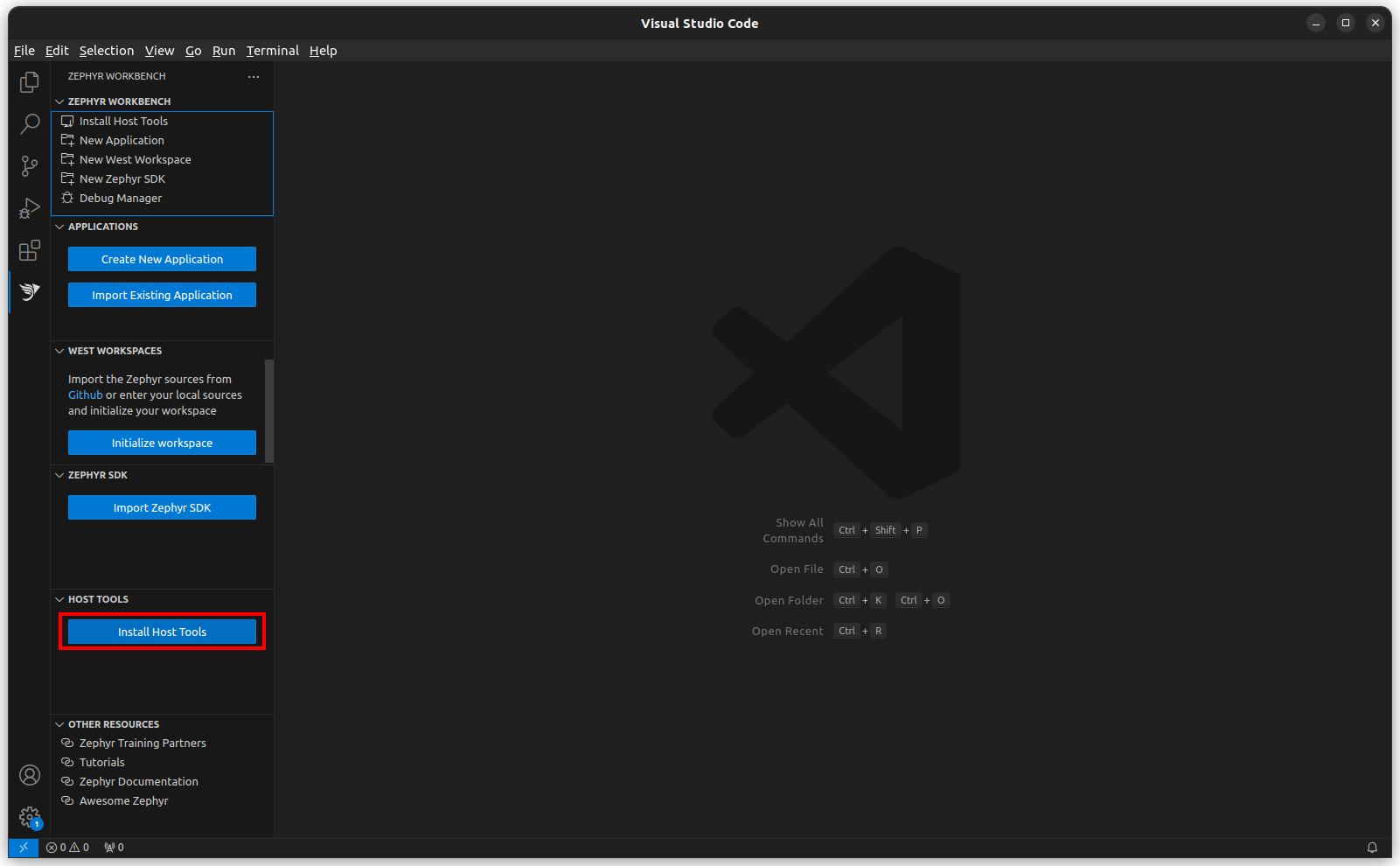Open the Help menu
Screen dimensions: 1400x866
(x=323, y=50)
